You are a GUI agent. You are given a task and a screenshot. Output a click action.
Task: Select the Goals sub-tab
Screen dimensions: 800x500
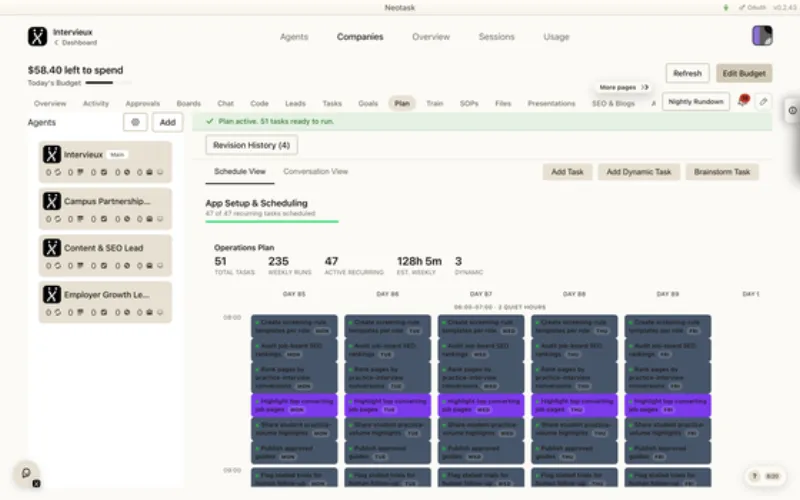(x=368, y=104)
